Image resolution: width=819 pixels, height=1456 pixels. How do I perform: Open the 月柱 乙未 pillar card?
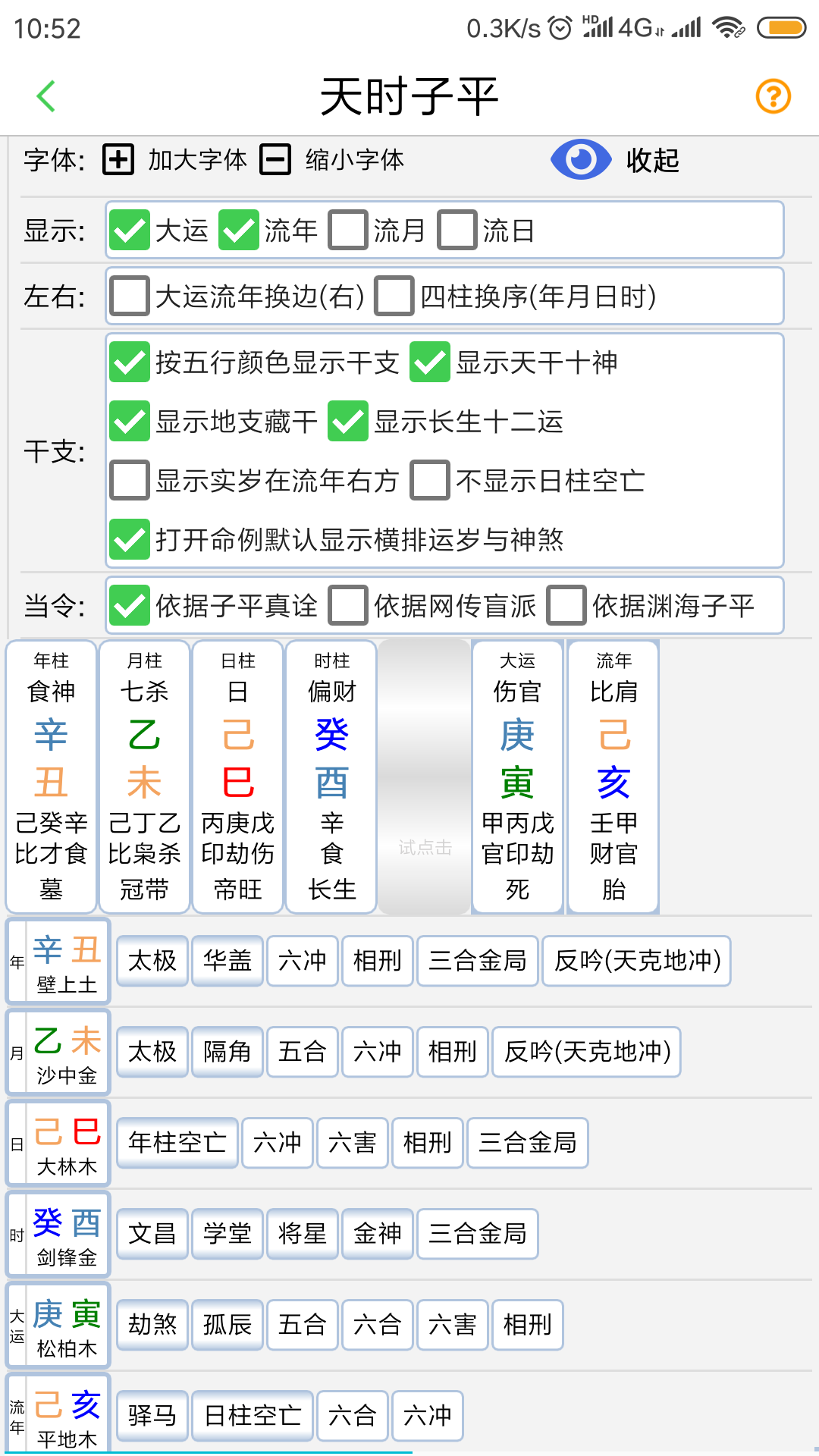click(x=144, y=777)
